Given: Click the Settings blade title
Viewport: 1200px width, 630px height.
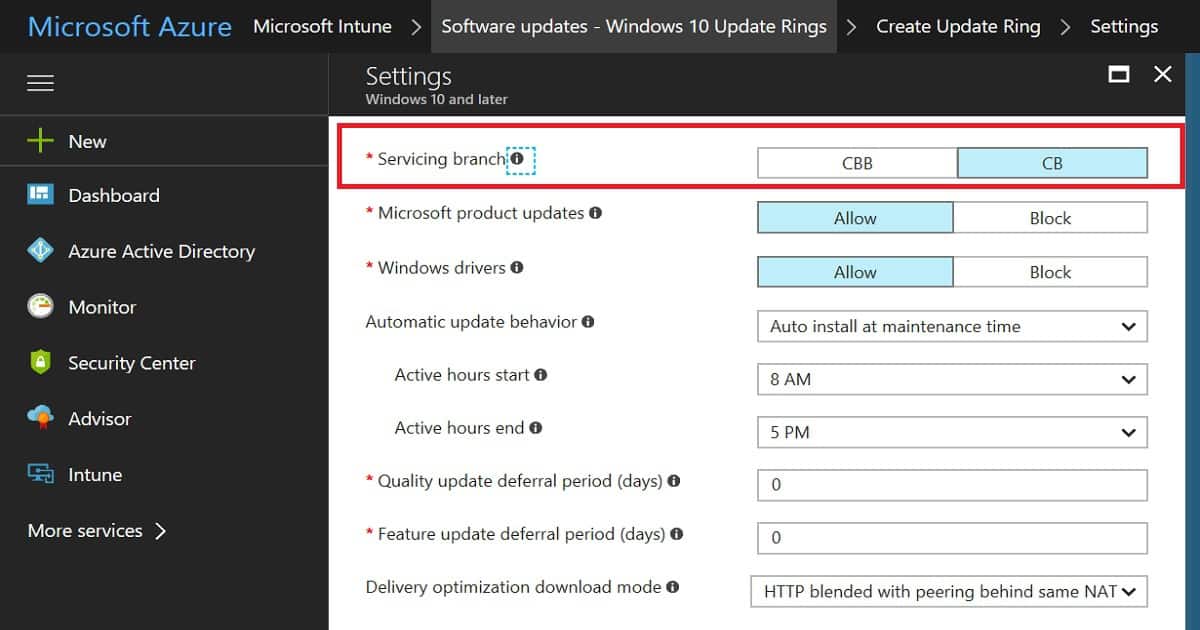Looking at the screenshot, I should [408, 76].
